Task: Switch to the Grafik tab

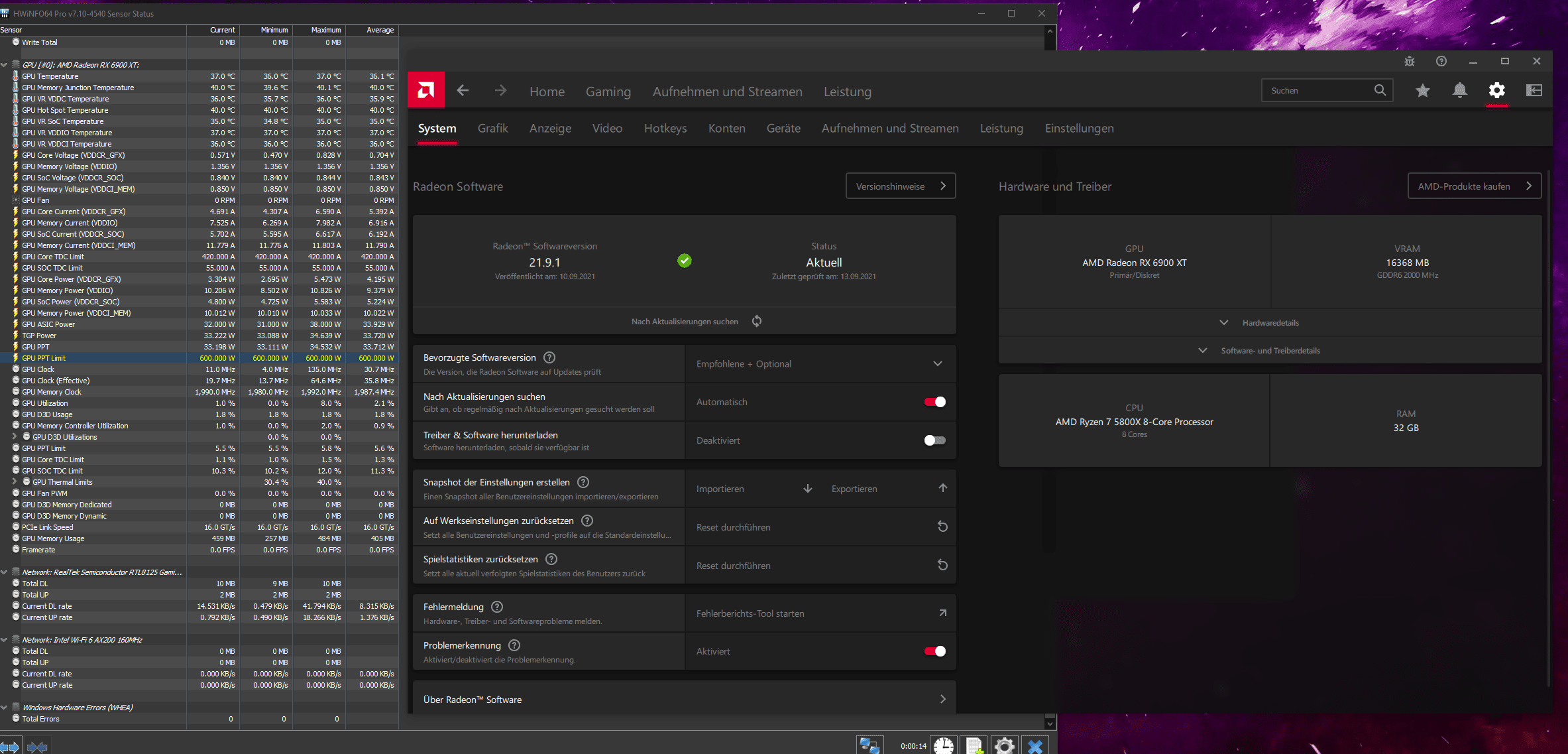Action: (x=492, y=128)
